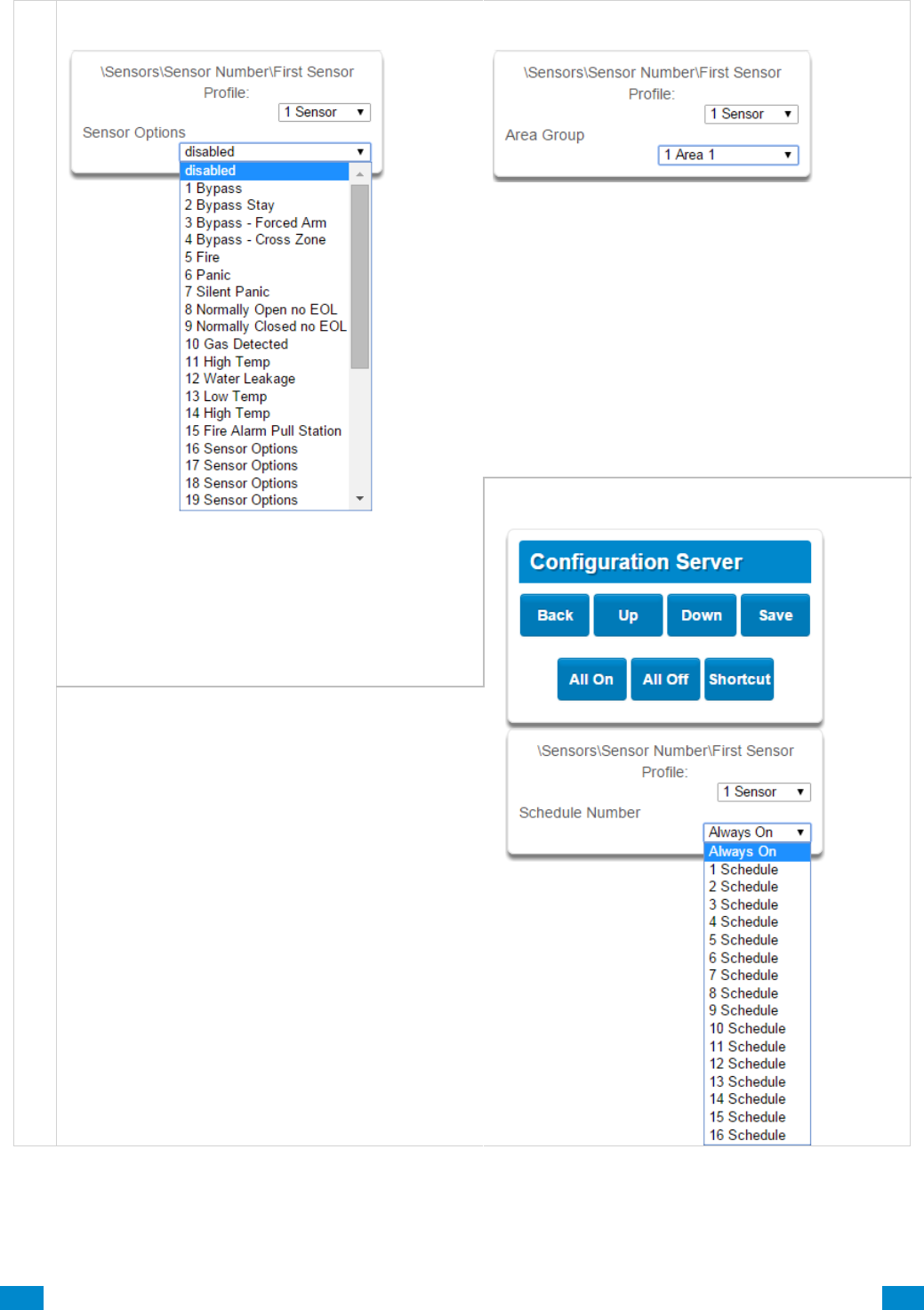Open the Sensor Options dropdown showing disabled

(275, 152)
